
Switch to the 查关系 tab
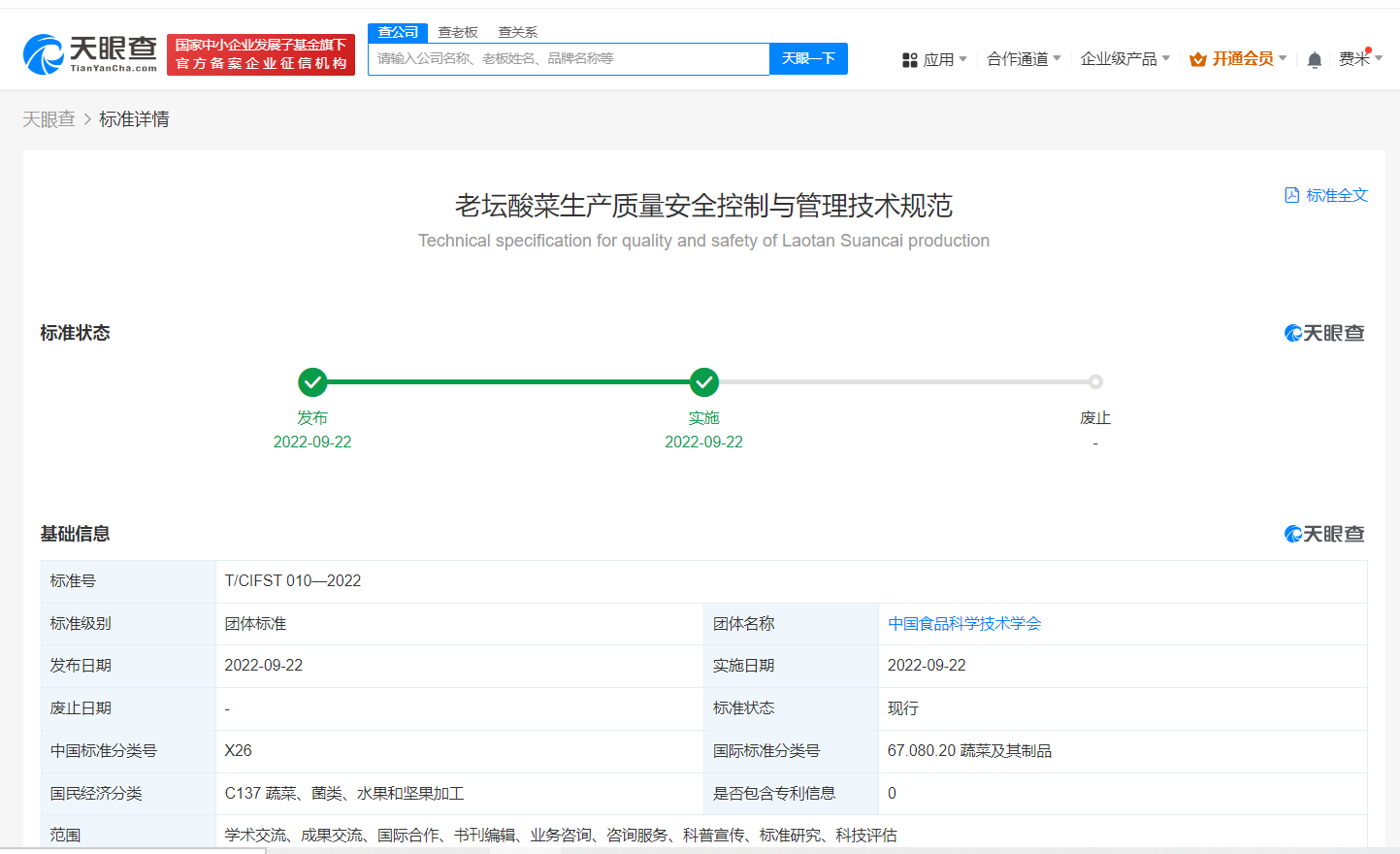(x=517, y=32)
